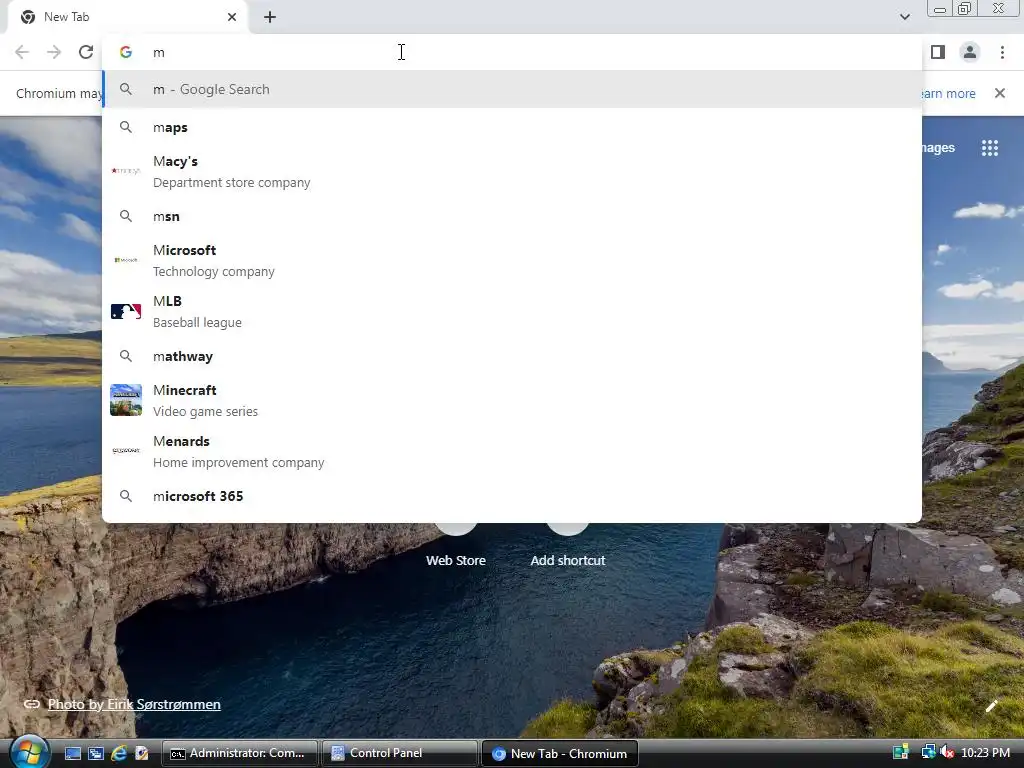The image size is (1024, 768).
Task: Click Show Desktop quick launch icon
Action: coord(72,753)
